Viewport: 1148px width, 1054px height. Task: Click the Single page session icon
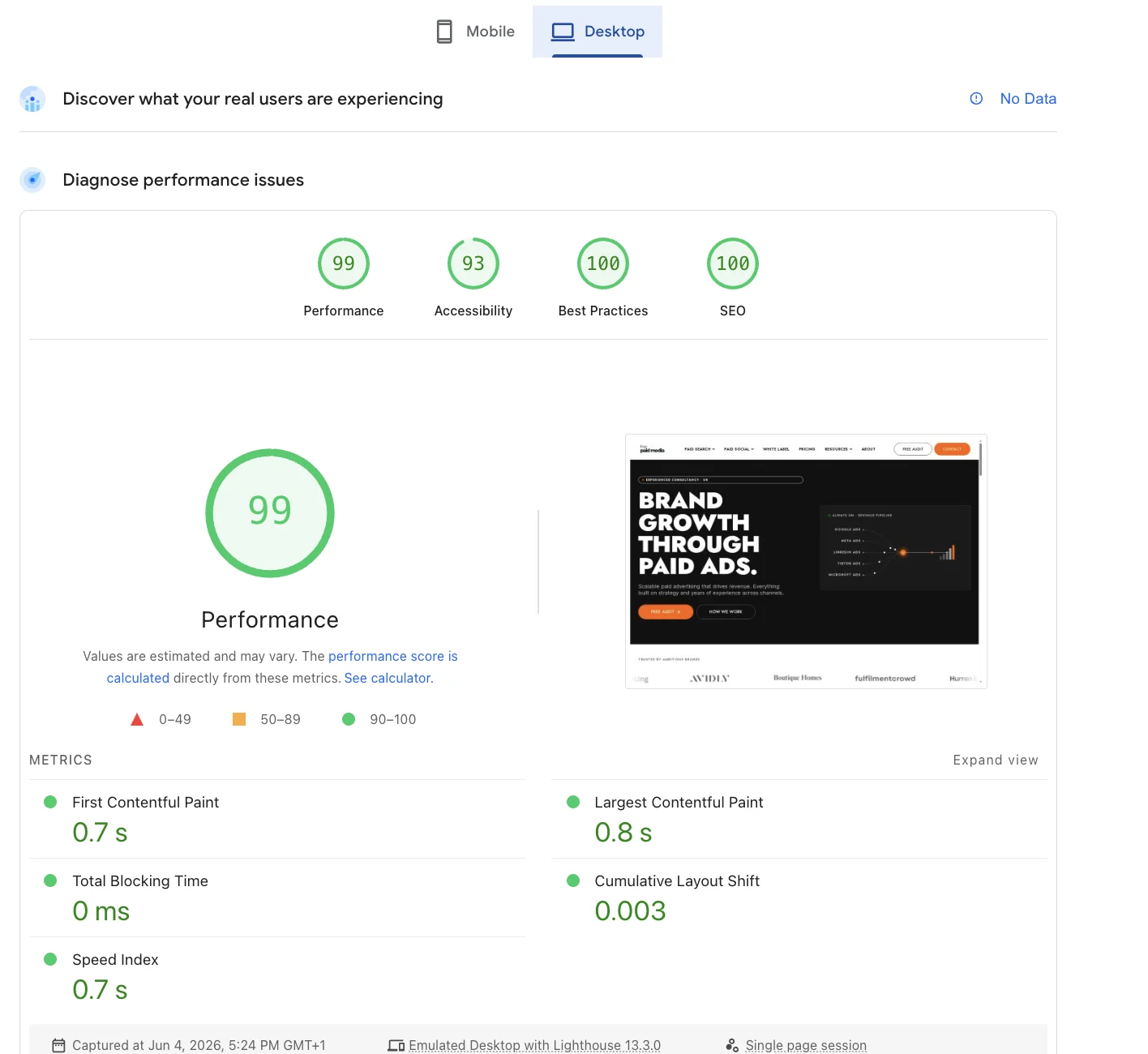pyautogui.click(x=732, y=1045)
